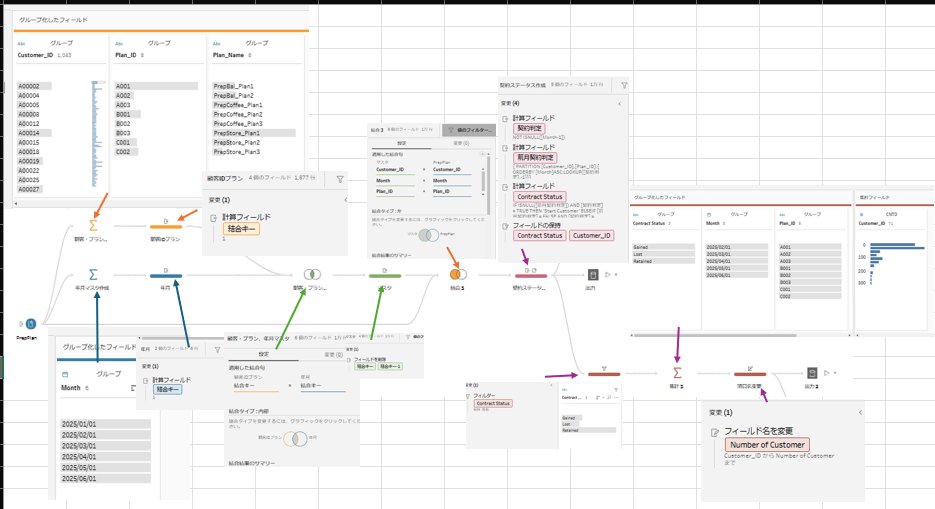
Task: Select the red aggregate sigma step
Action: [677, 373]
